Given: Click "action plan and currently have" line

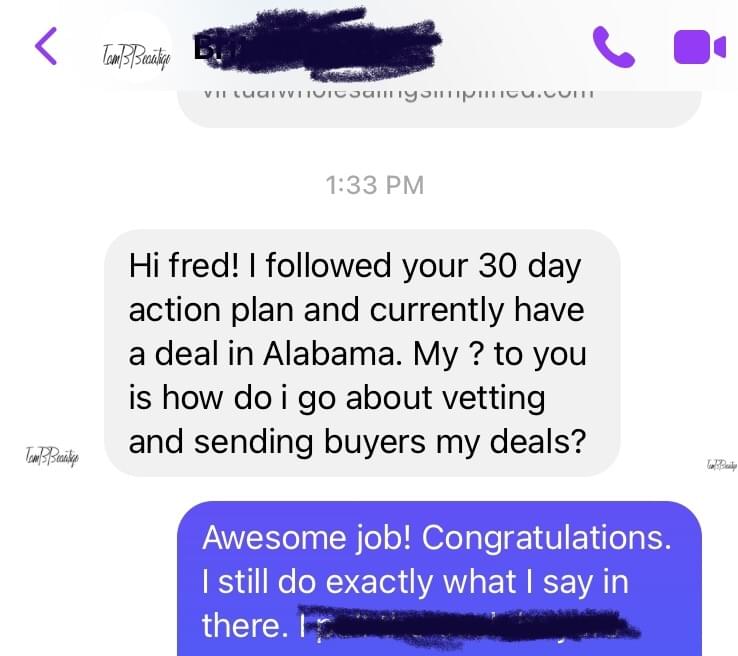Looking at the screenshot, I should pos(356,310).
